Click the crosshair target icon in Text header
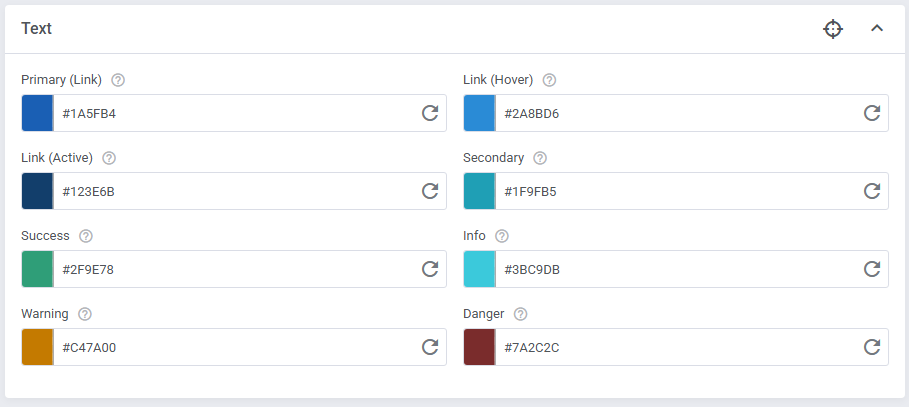Screen dimensions: 909x407 coord(833,29)
